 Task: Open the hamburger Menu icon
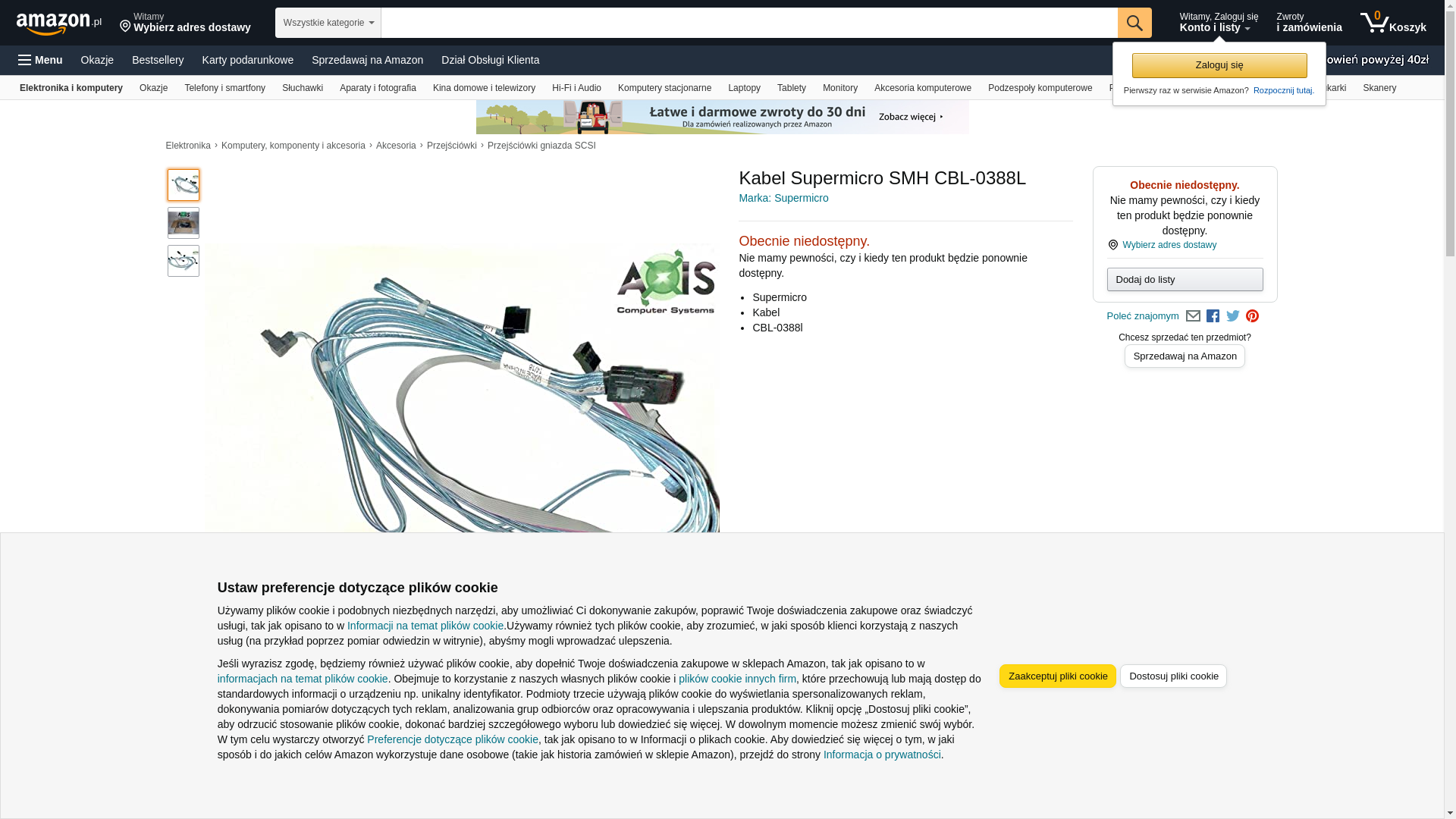(40, 60)
